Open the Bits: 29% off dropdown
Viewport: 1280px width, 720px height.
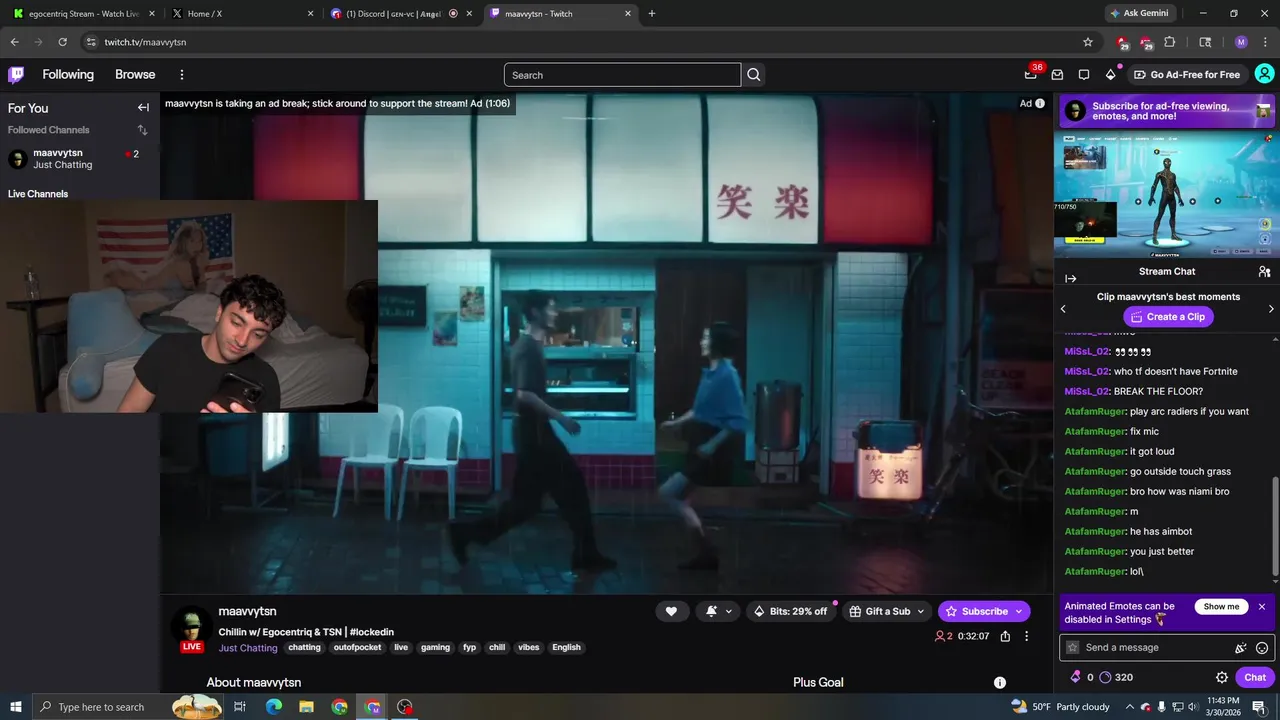[x=791, y=611]
